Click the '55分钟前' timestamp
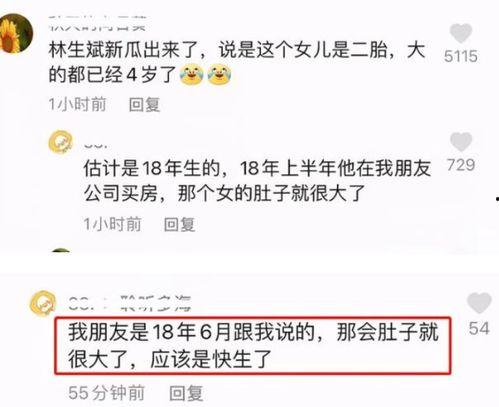The height and width of the screenshot is (407, 499). click(106, 393)
